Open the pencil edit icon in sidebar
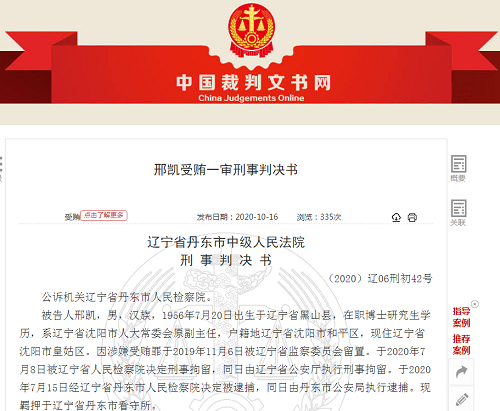 (x=461, y=399)
